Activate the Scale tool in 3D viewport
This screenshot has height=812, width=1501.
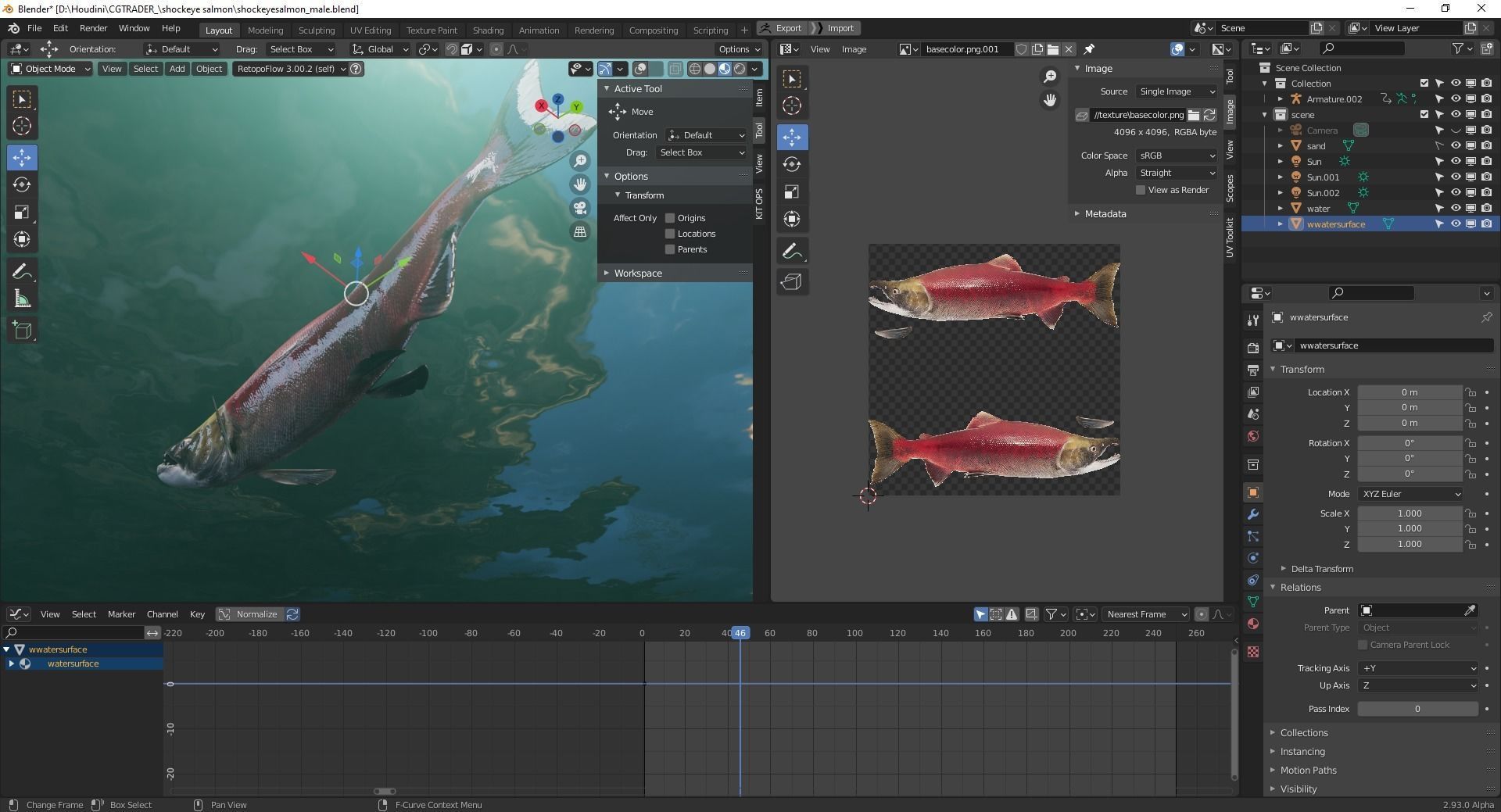click(x=22, y=213)
